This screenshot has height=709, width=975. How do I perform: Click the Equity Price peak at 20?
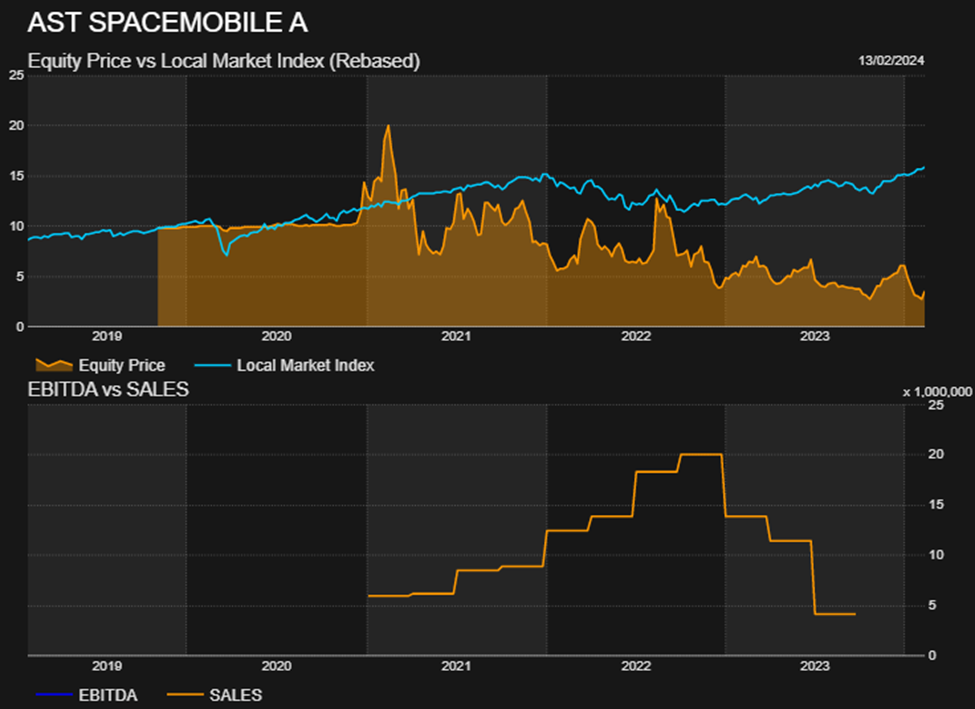[388, 126]
